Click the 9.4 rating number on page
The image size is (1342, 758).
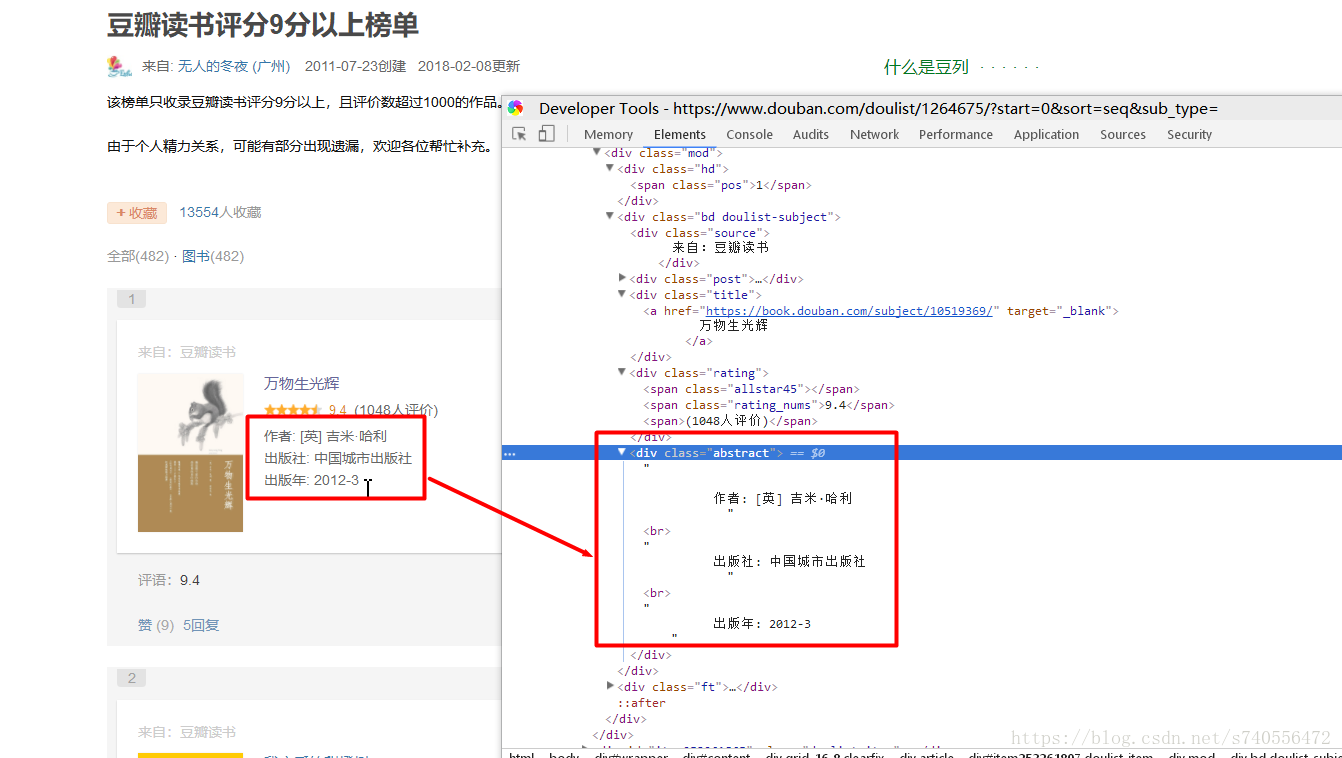(x=338, y=410)
